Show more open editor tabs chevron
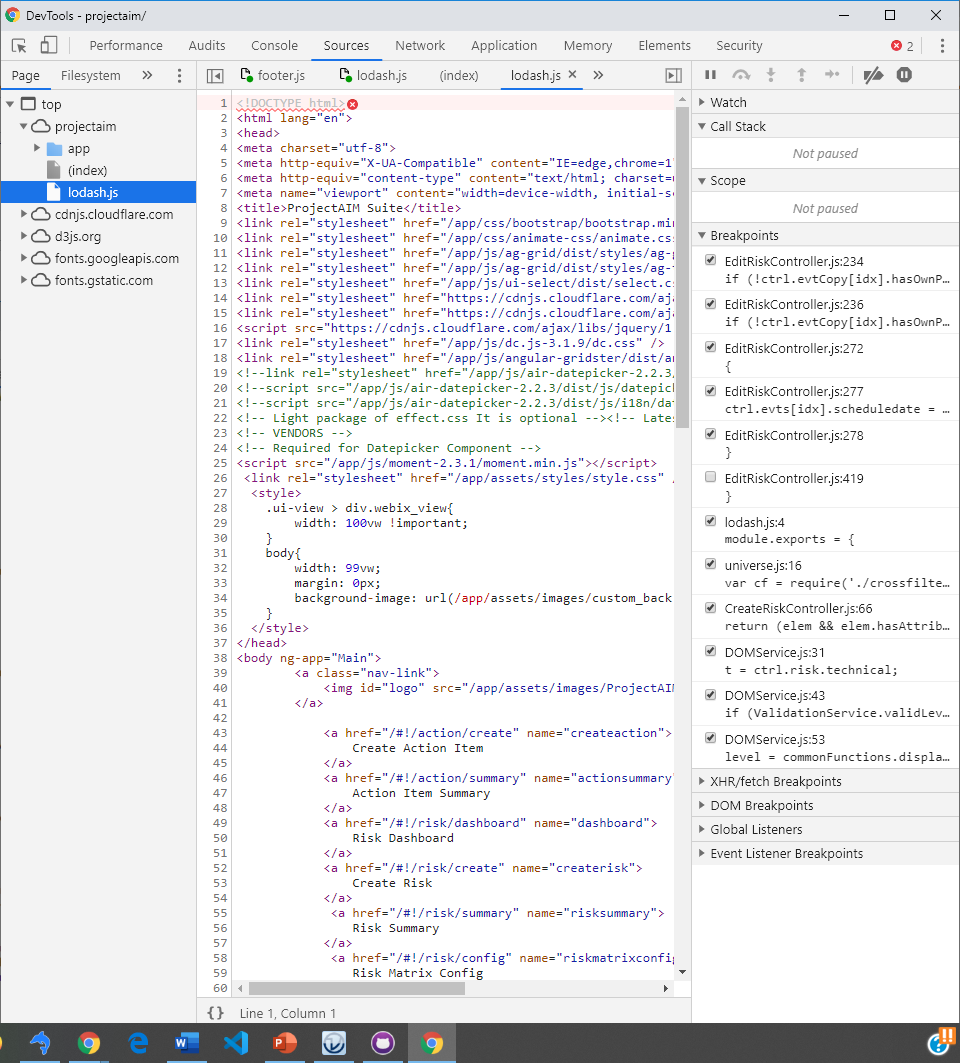Image resolution: width=960 pixels, height=1063 pixels. click(x=598, y=75)
